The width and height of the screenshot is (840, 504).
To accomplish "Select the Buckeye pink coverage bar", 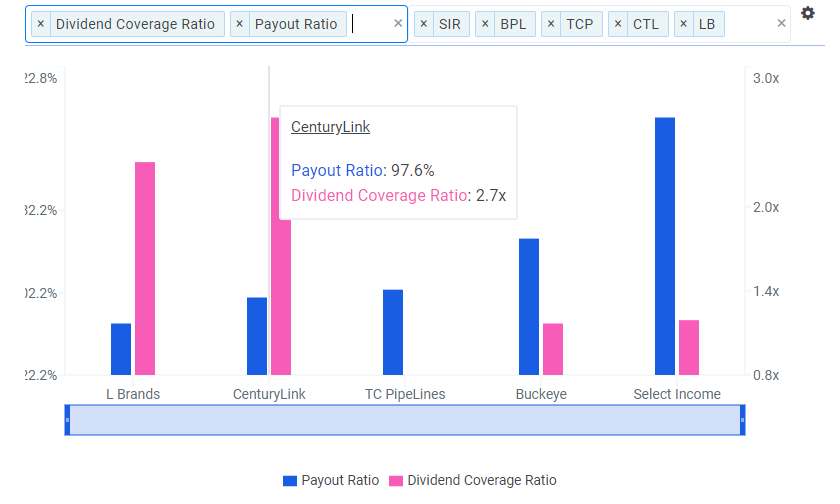I will point(553,349).
